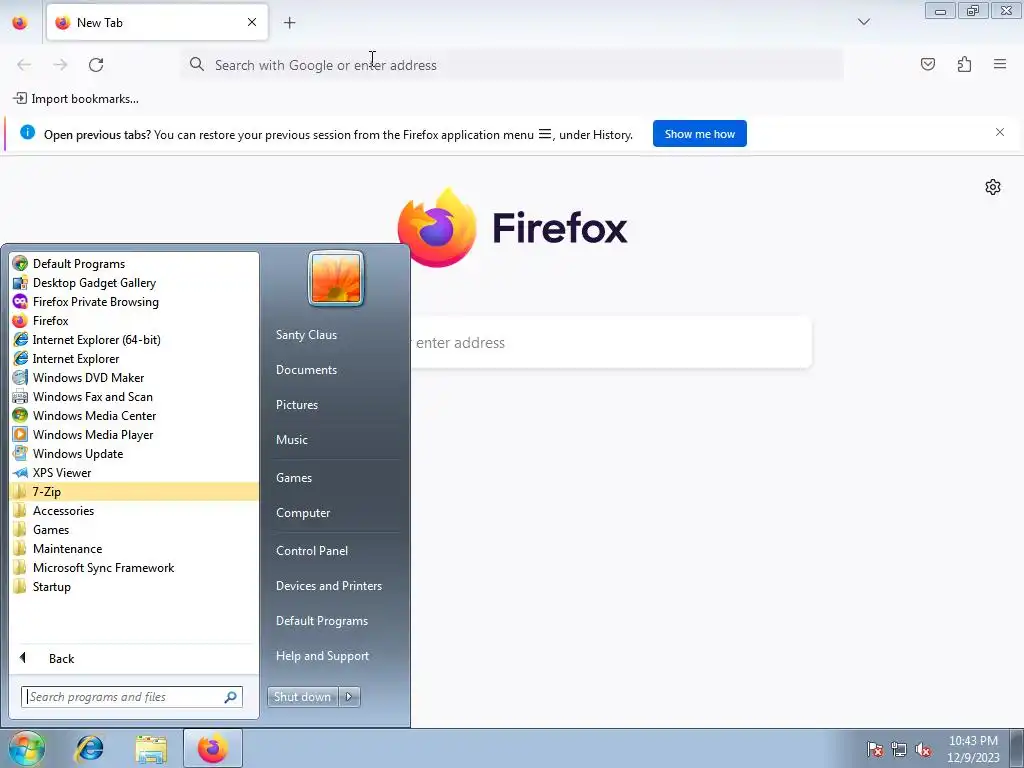Open Pictures from the Start menu
The image size is (1024, 768).
click(x=296, y=405)
